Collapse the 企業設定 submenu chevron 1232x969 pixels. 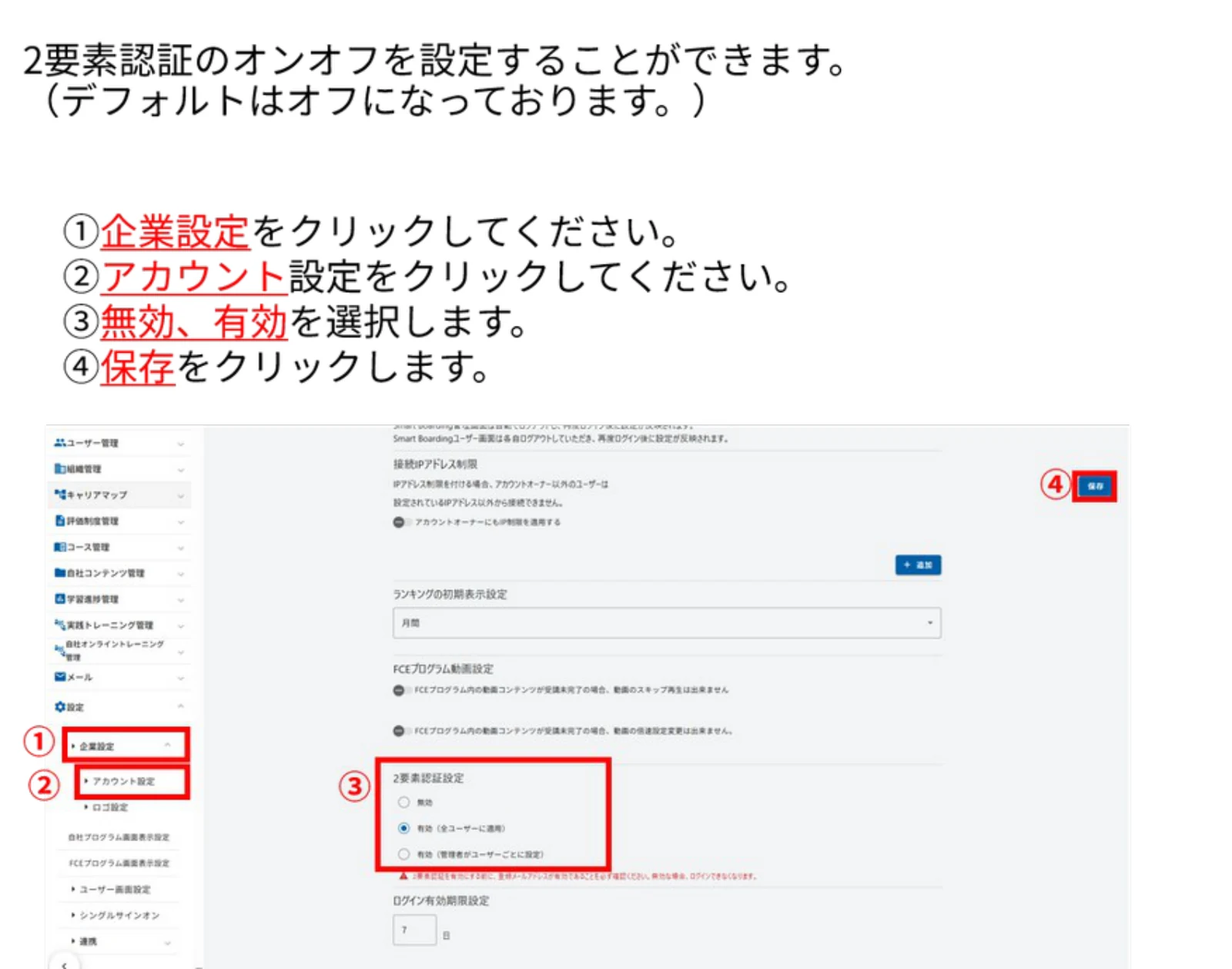coord(168,745)
